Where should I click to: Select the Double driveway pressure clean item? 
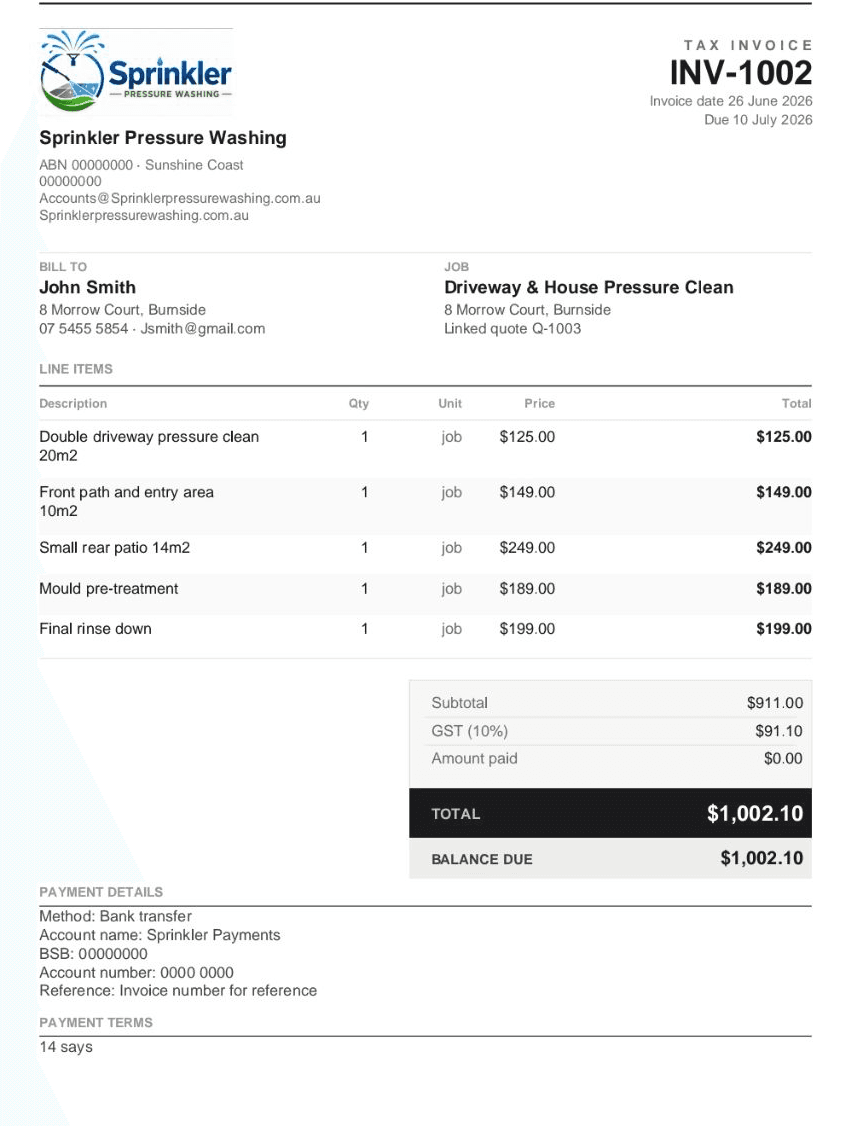click(x=149, y=446)
